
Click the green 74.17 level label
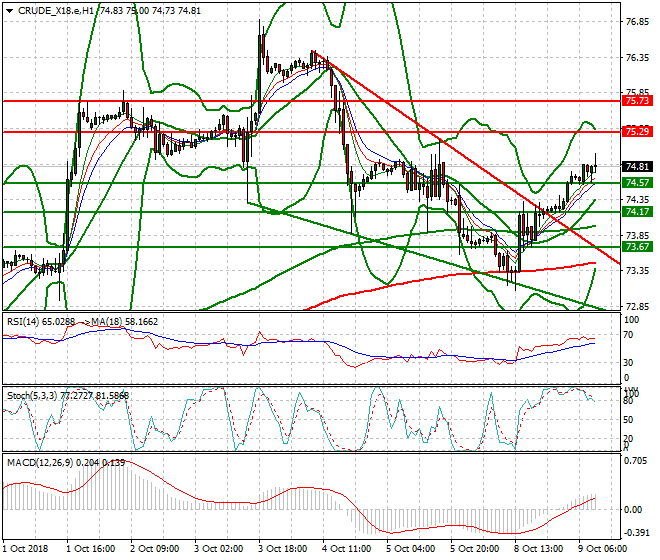[637, 212]
